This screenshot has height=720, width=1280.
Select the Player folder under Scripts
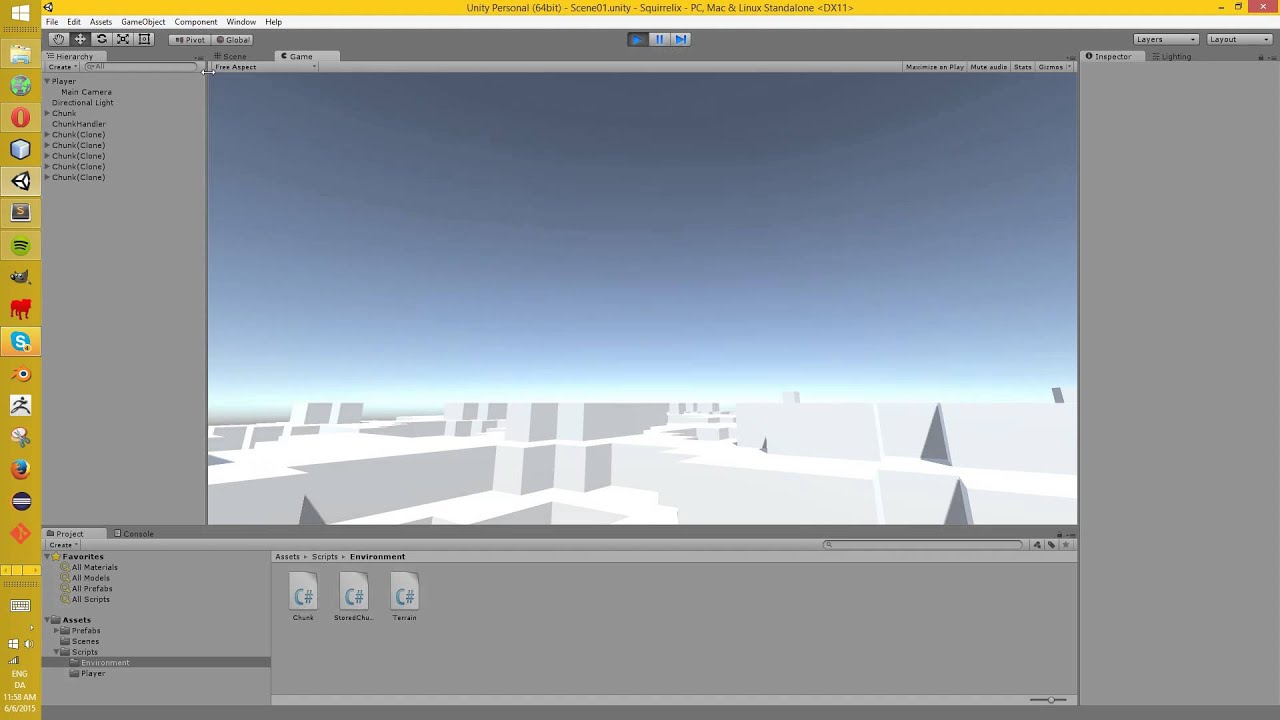[x=92, y=673]
